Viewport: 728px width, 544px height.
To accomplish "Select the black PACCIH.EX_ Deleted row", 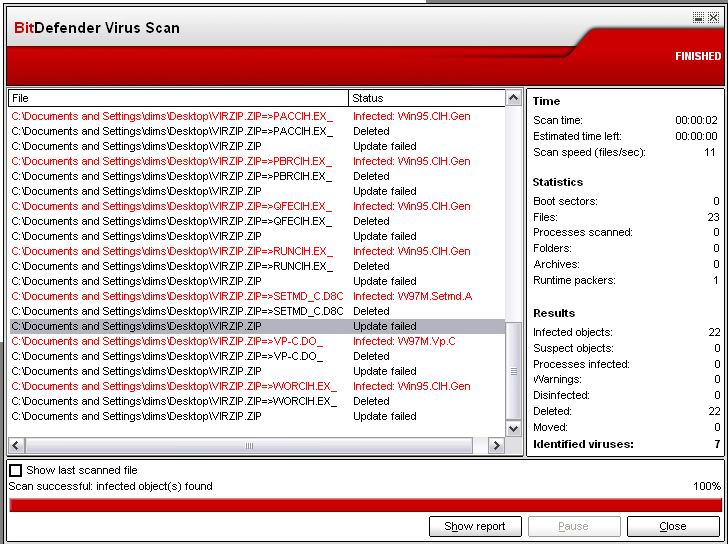I will coord(257,131).
